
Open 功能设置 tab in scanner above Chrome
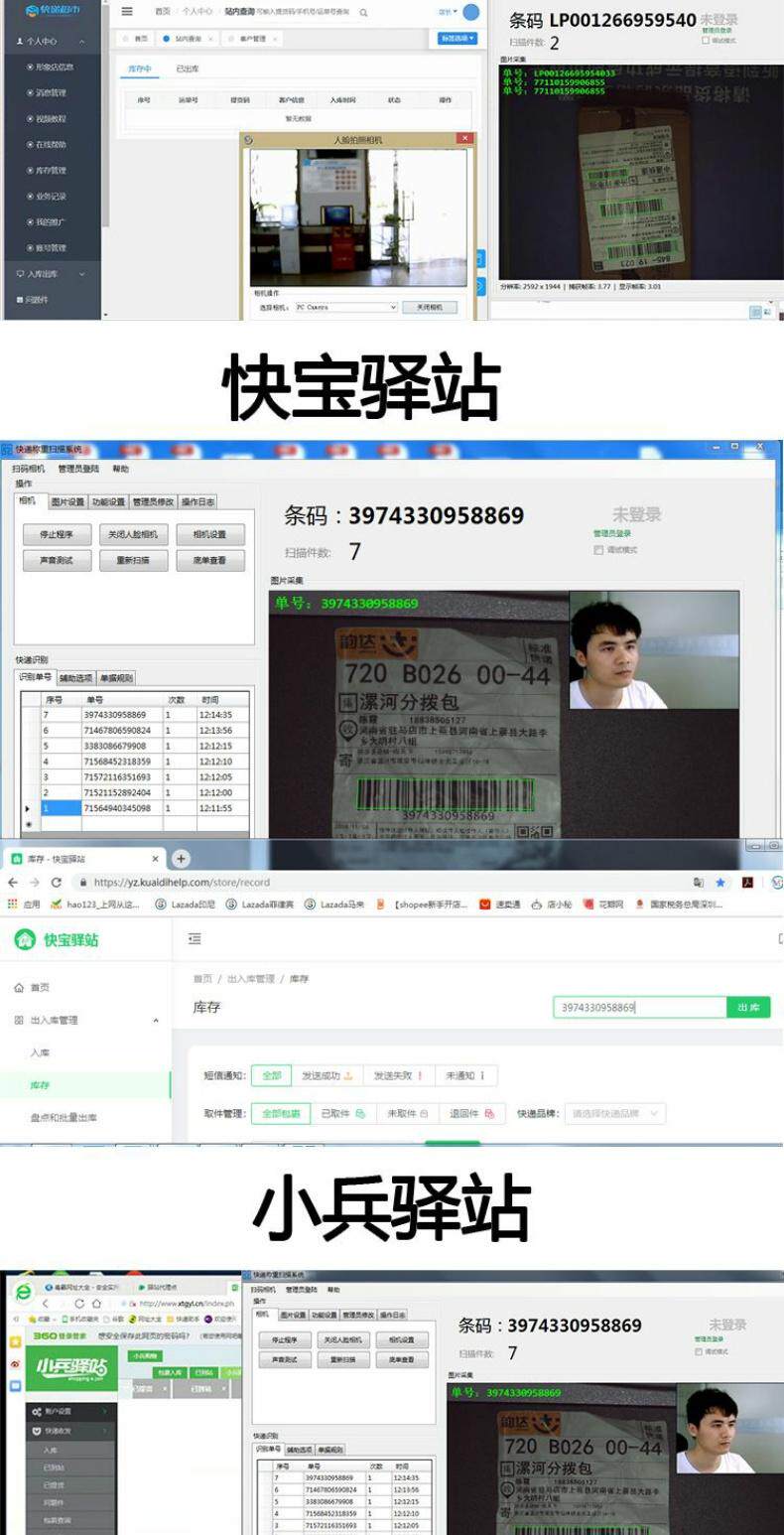(108, 501)
